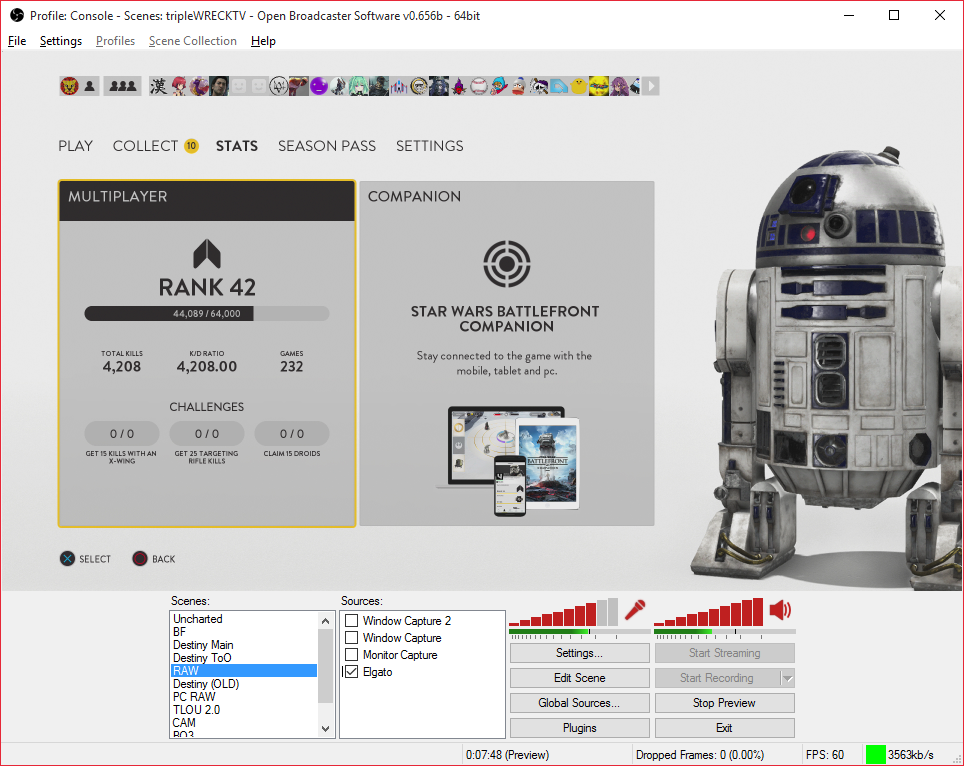Enable the Window Capture 2 source checkbox

tap(352, 620)
